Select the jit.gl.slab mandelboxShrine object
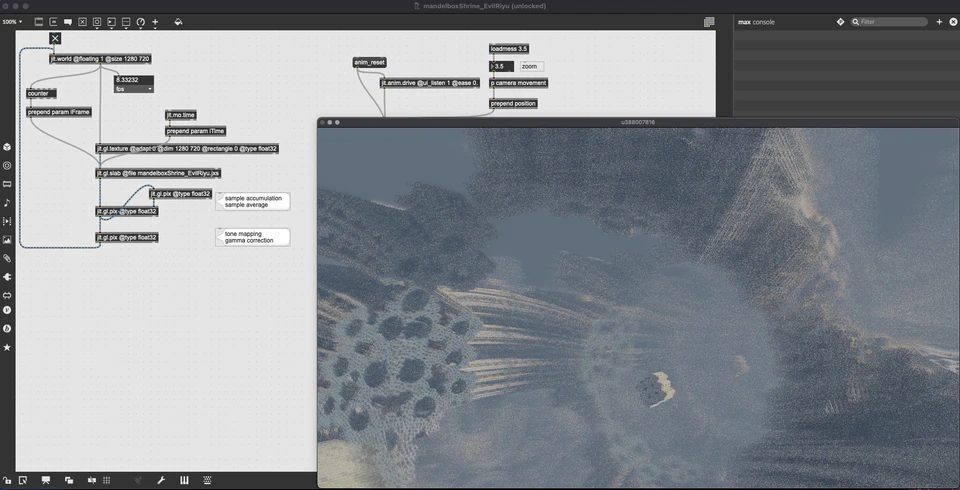The image size is (960, 490). tap(159, 173)
